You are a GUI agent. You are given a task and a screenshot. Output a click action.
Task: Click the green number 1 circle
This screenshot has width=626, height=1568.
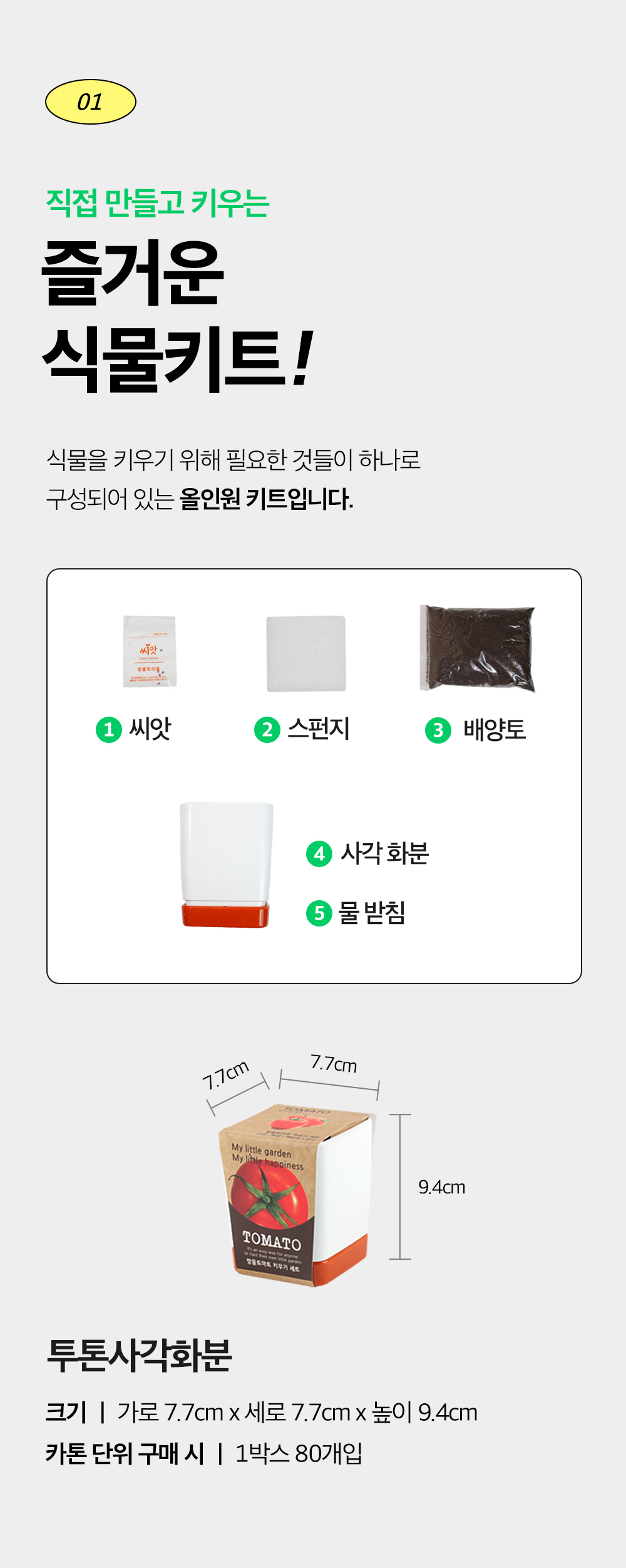point(108,730)
